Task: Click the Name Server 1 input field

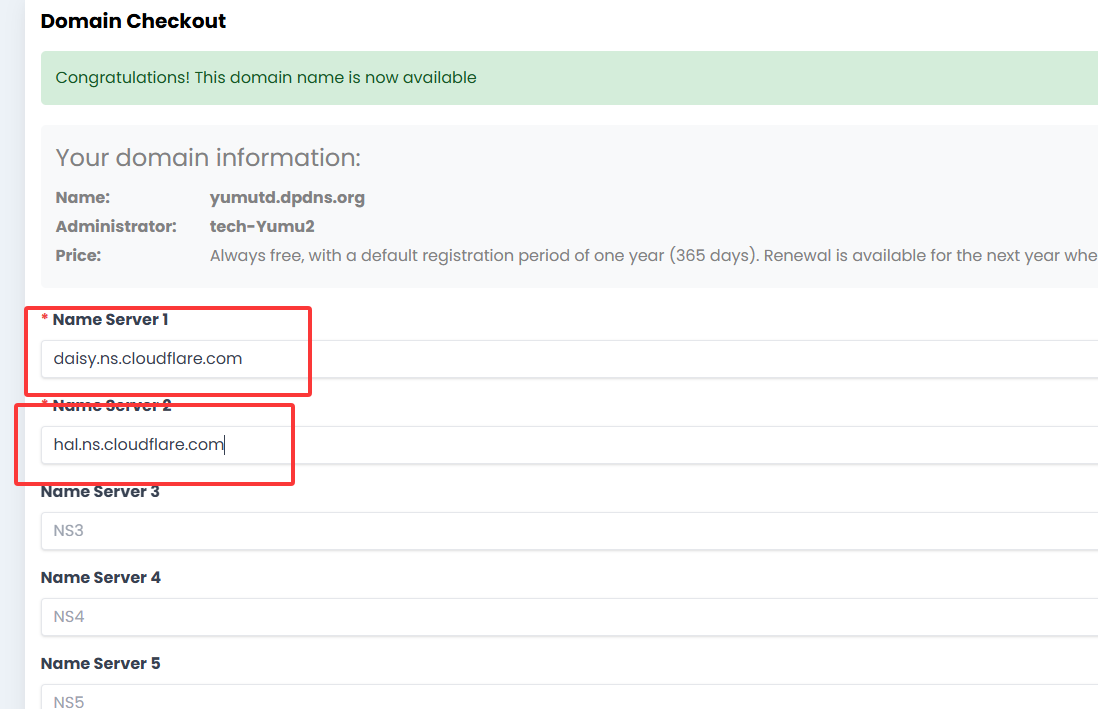Action: click(x=570, y=358)
